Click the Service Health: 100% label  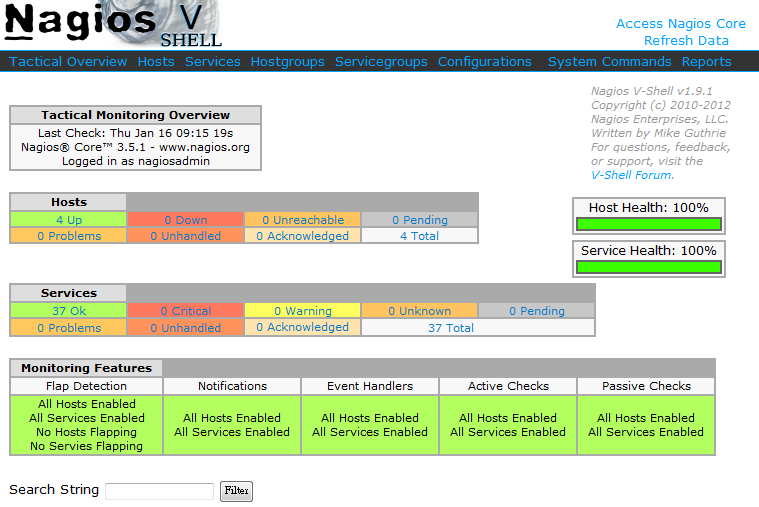[x=649, y=250]
